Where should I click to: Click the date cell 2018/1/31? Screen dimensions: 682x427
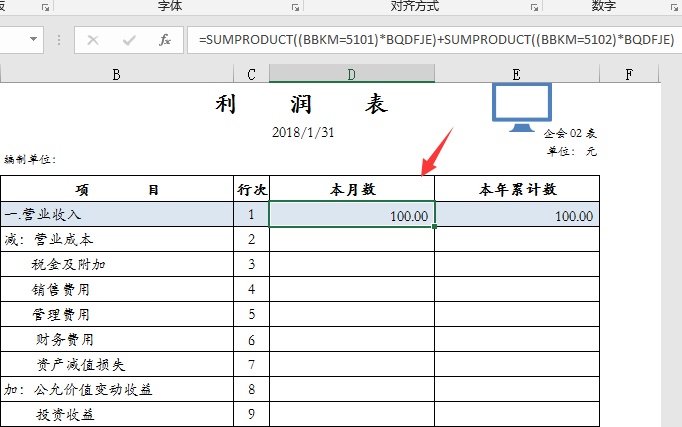coord(303,132)
